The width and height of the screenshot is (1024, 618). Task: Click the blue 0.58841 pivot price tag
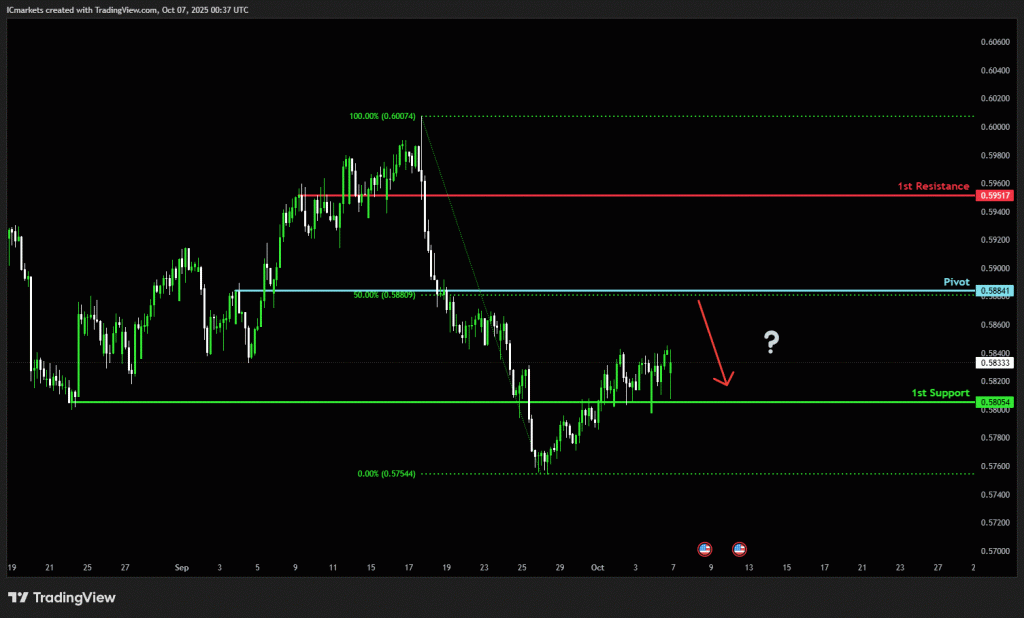point(995,291)
